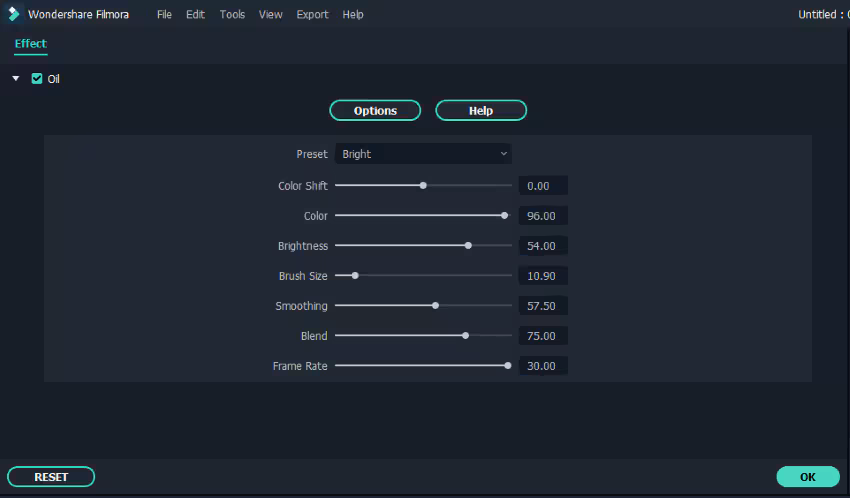This screenshot has height=498, width=850.
Task: Click the Blend slider handle
Action: click(465, 336)
